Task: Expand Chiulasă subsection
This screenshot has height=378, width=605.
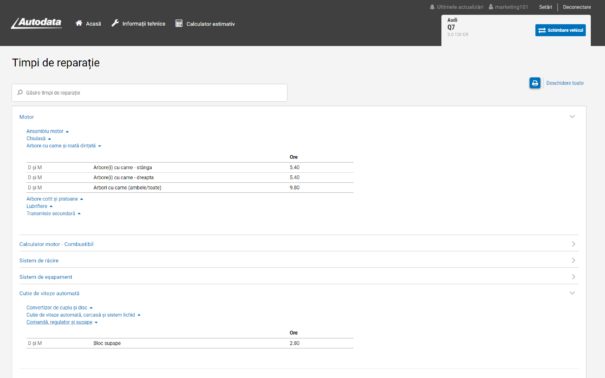Action: click(39, 138)
